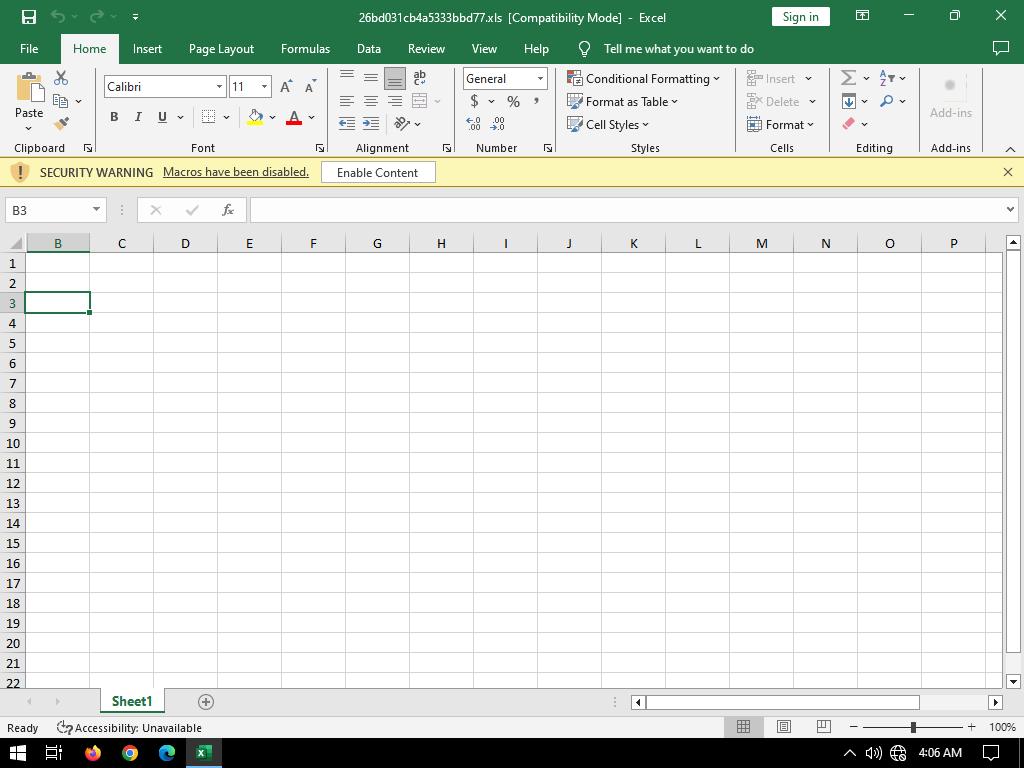Click the Enable Content button
This screenshot has width=1024, height=768.
pyautogui.click(x=377, y=172)
